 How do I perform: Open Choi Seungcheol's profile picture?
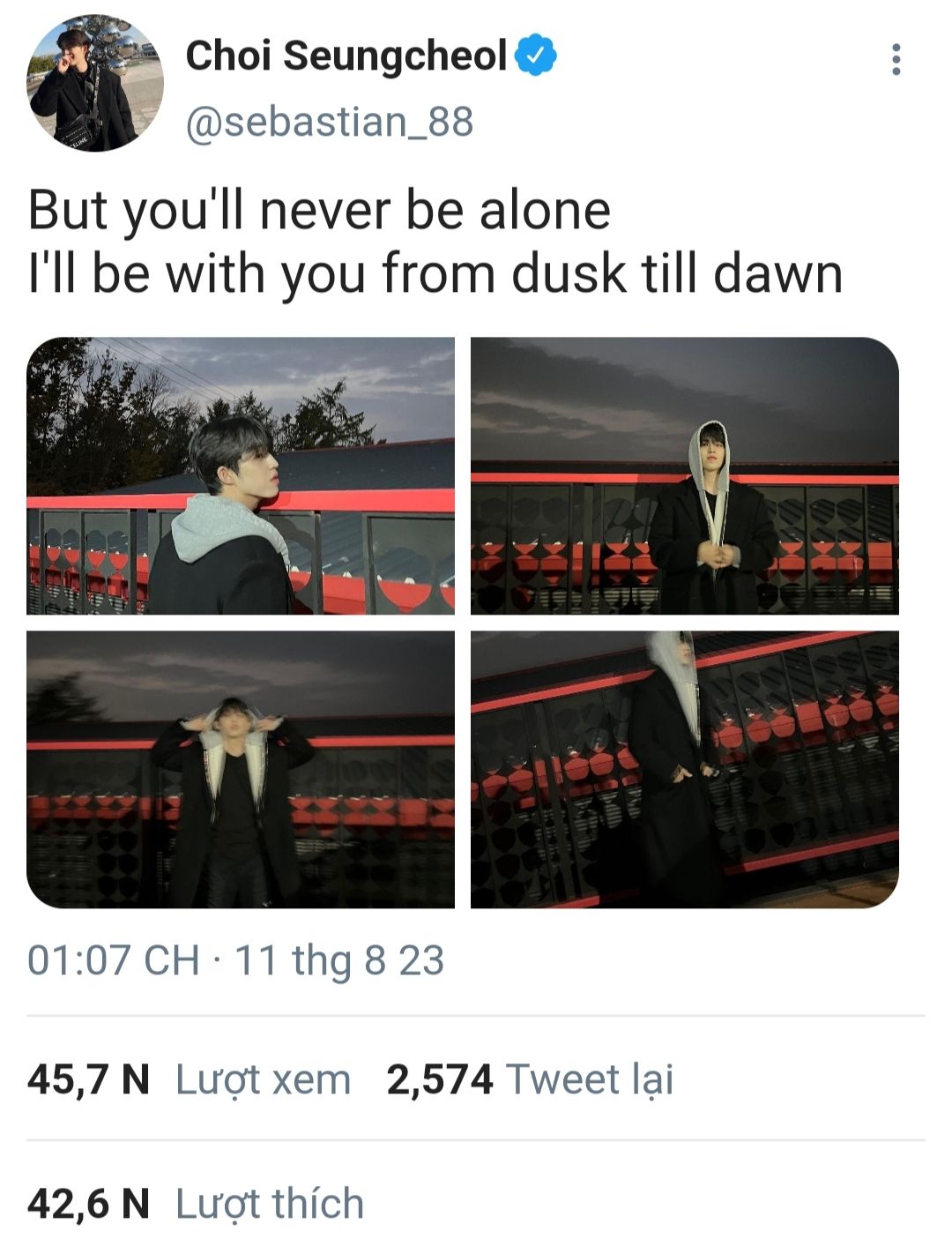(95, 83)
